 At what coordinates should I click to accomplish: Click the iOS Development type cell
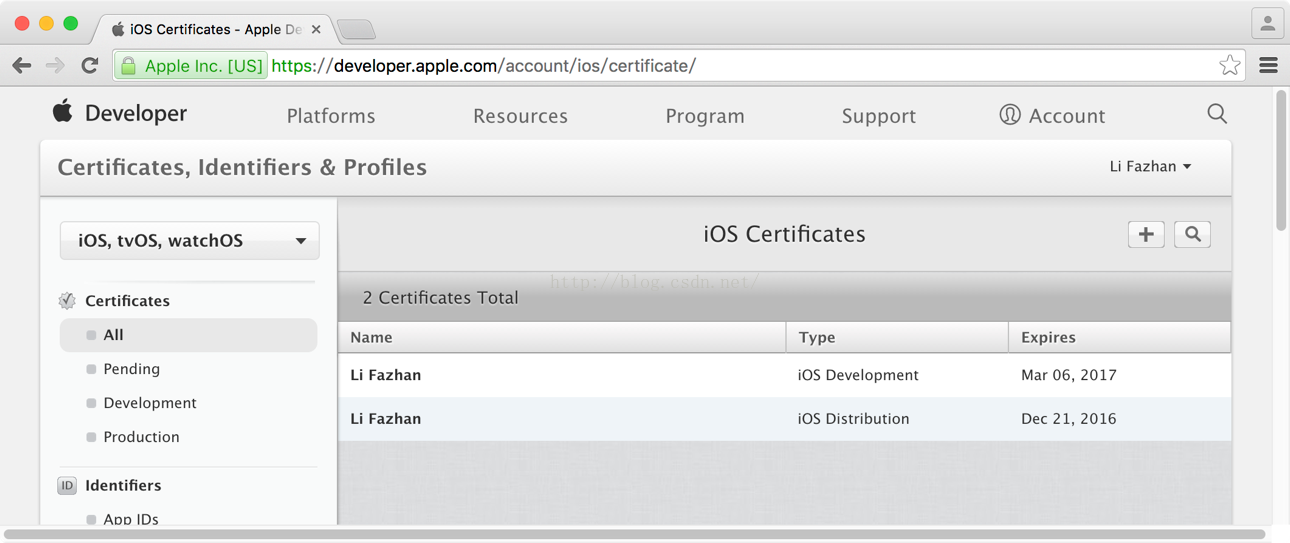858,376
